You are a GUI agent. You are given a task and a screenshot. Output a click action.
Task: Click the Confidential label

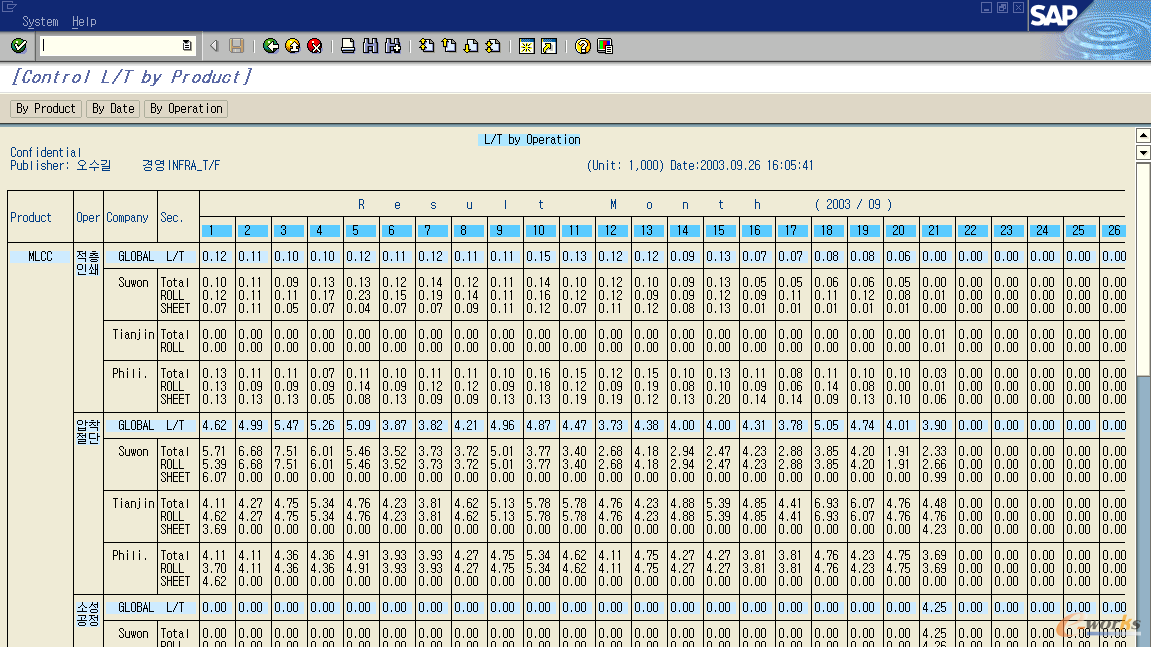(x=46, y=153)
